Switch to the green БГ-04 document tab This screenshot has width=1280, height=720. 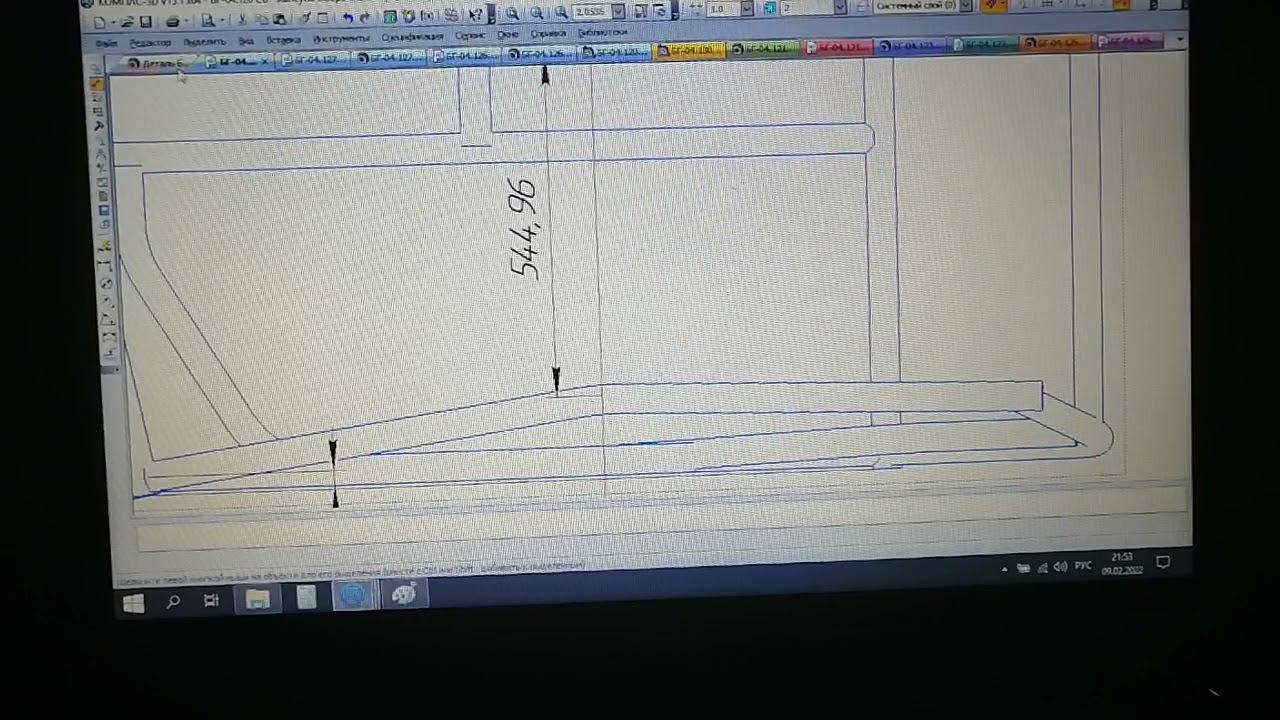764,48
